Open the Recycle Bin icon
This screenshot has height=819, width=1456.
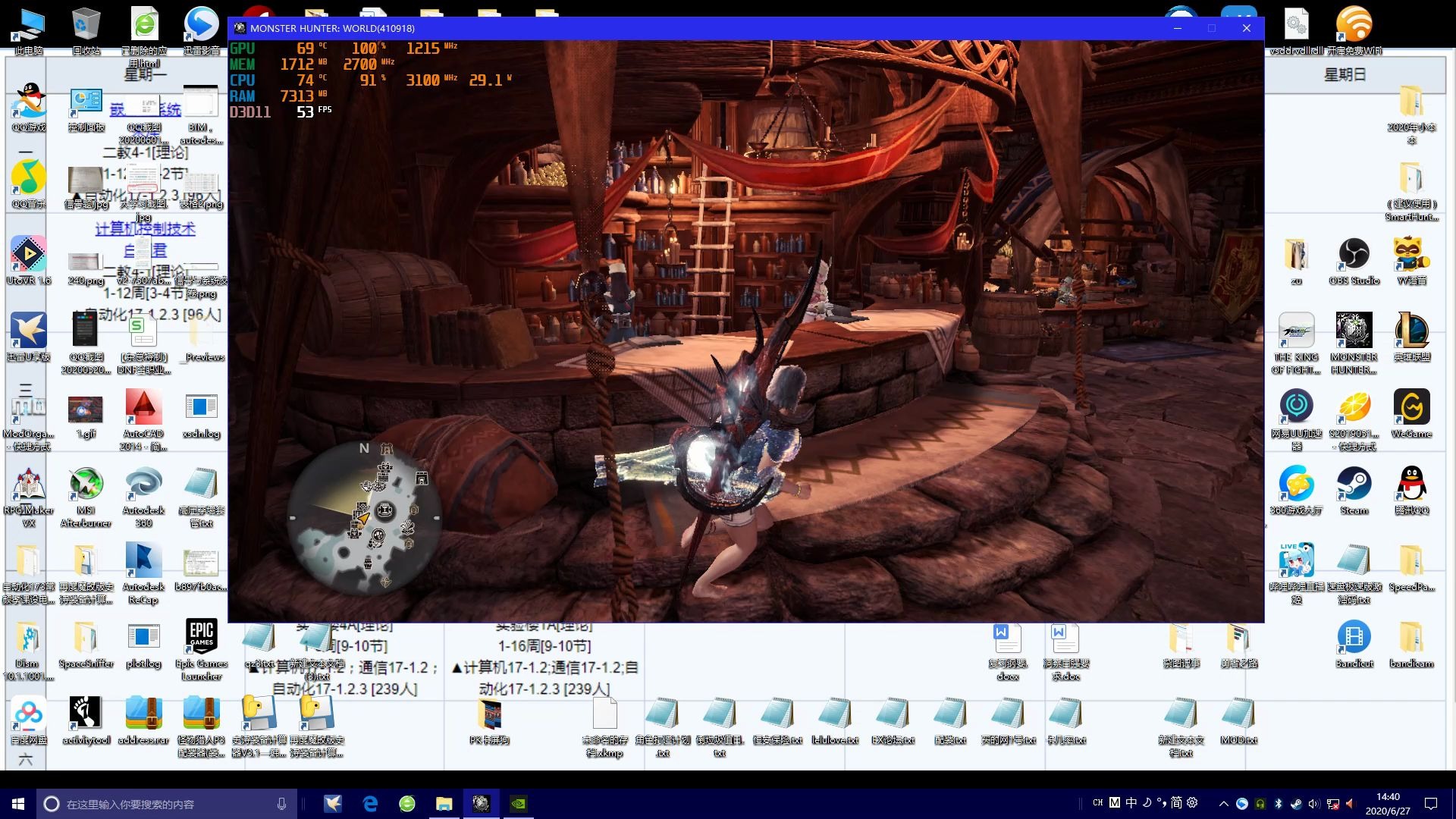[86, 27]
